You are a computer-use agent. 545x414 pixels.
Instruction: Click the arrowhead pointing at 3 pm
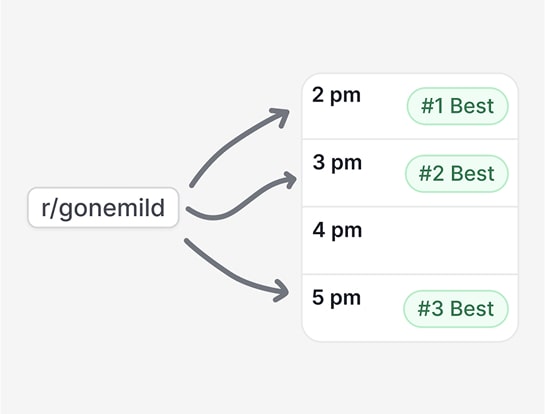point(289,179)
